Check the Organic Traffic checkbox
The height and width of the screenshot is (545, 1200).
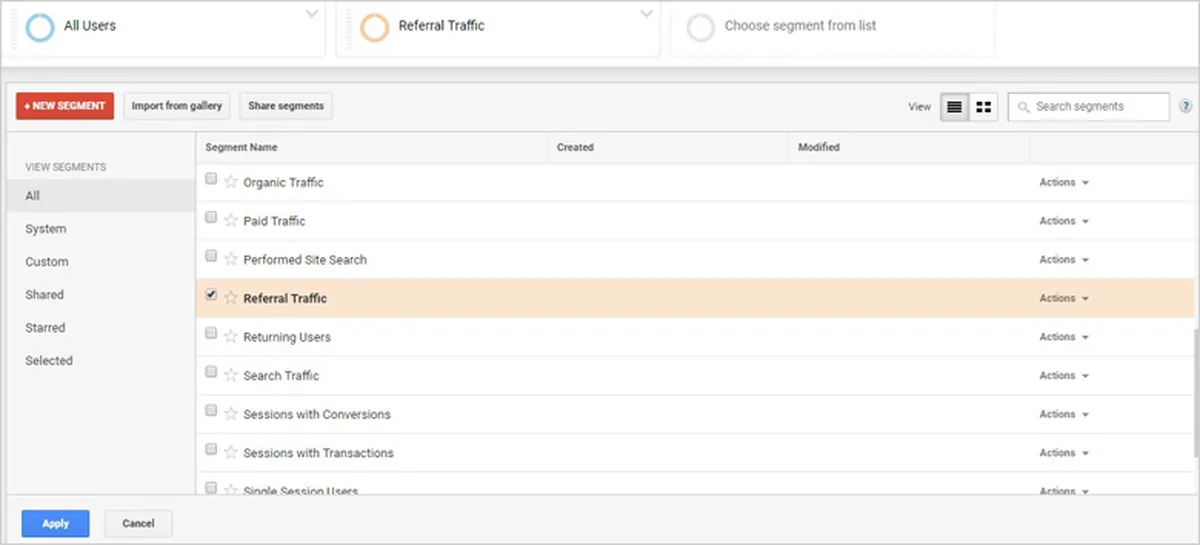pyautogui.click(x=211, y=179)
